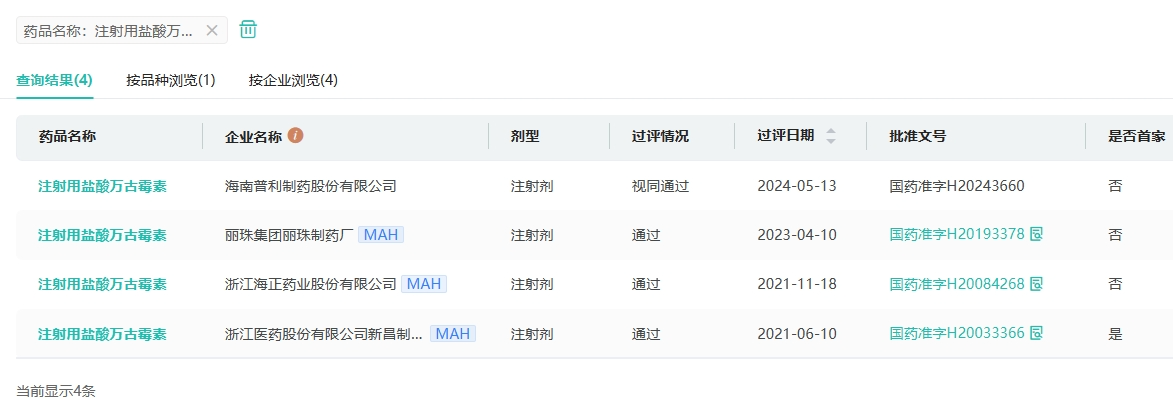
Task: Click 批准文号 column header
Action: click(x=918, y=136)
